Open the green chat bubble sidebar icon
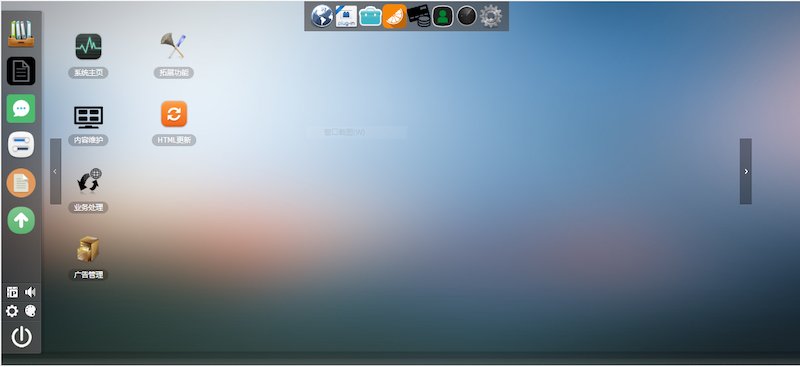This screenshot has width=800, height=367. 21,108
